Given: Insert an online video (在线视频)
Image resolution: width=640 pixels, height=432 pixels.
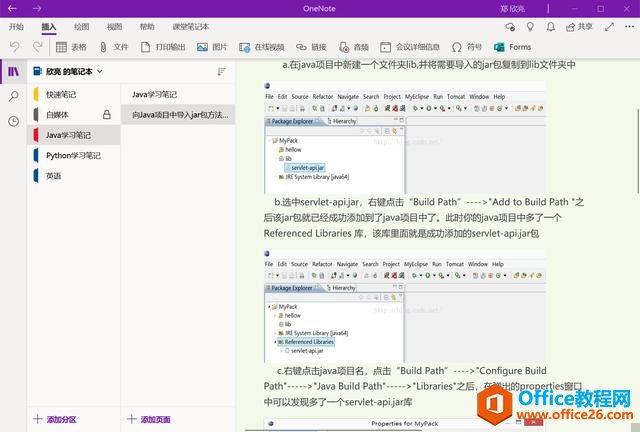Looking at the screenshot, I should 261,47.
